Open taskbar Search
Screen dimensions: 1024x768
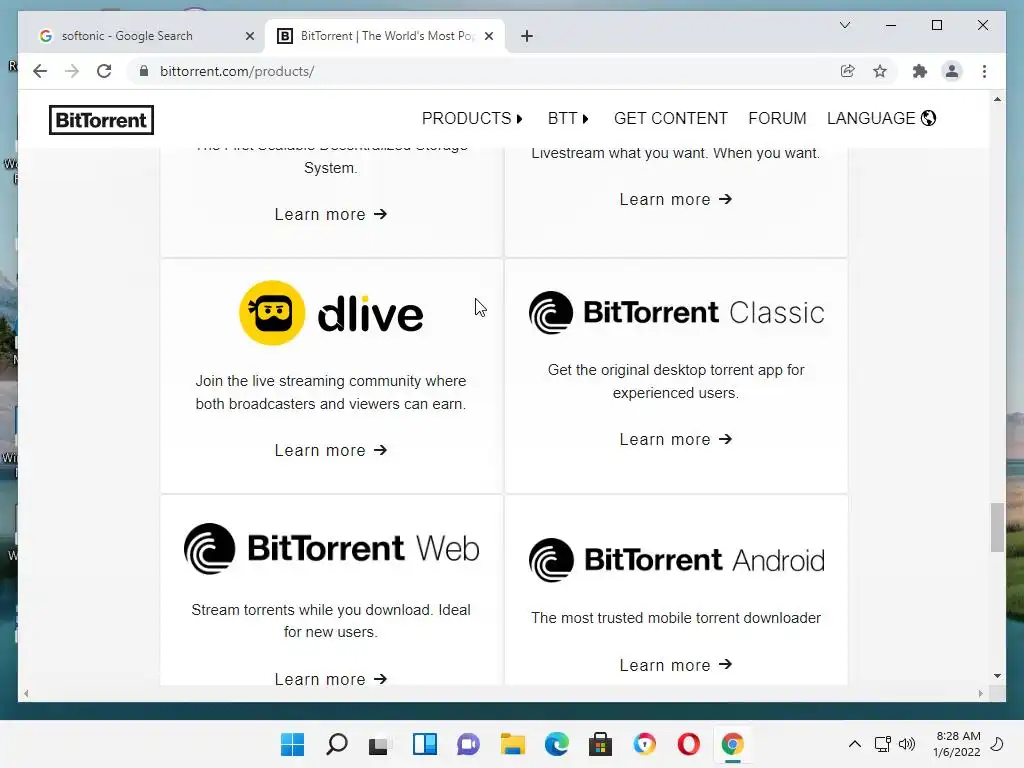pyautogui.click(x=337, y=744)
